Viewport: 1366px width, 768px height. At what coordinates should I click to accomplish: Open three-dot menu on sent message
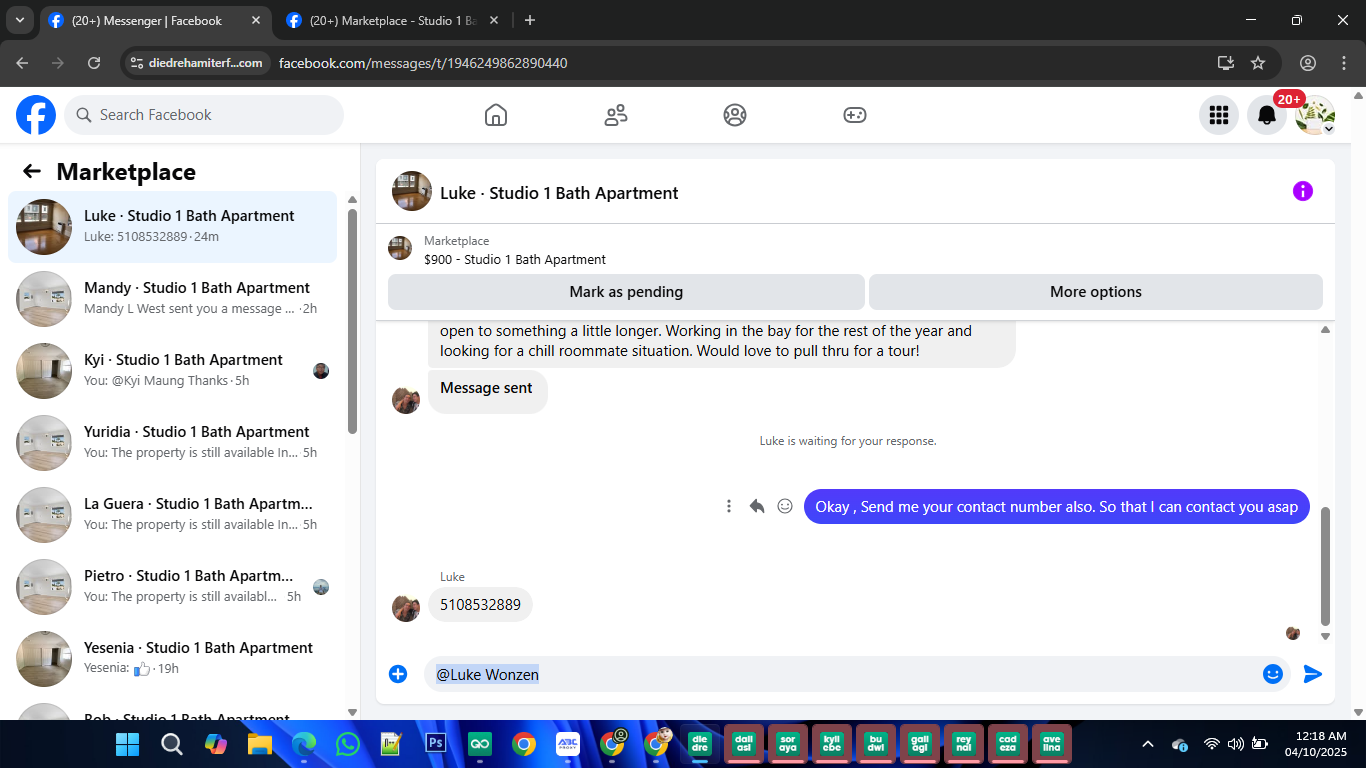(x=729, y=506)
